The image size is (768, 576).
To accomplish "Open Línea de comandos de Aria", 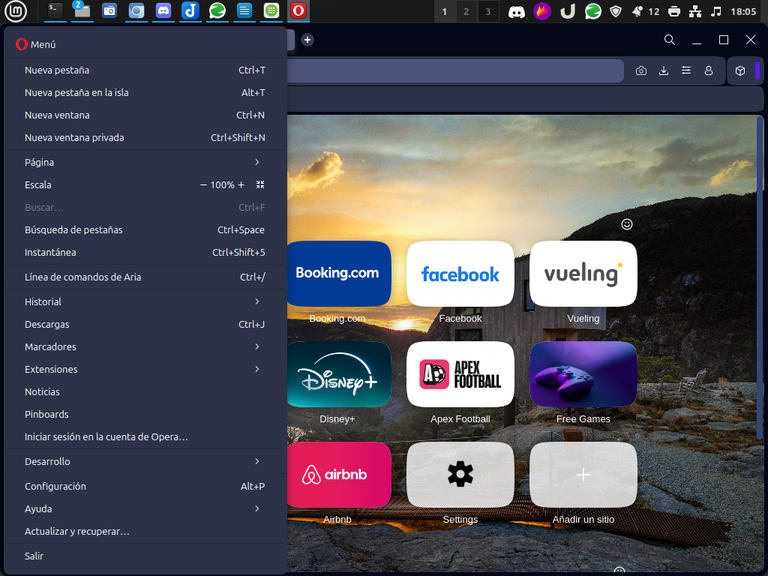I will pos(145,277).
